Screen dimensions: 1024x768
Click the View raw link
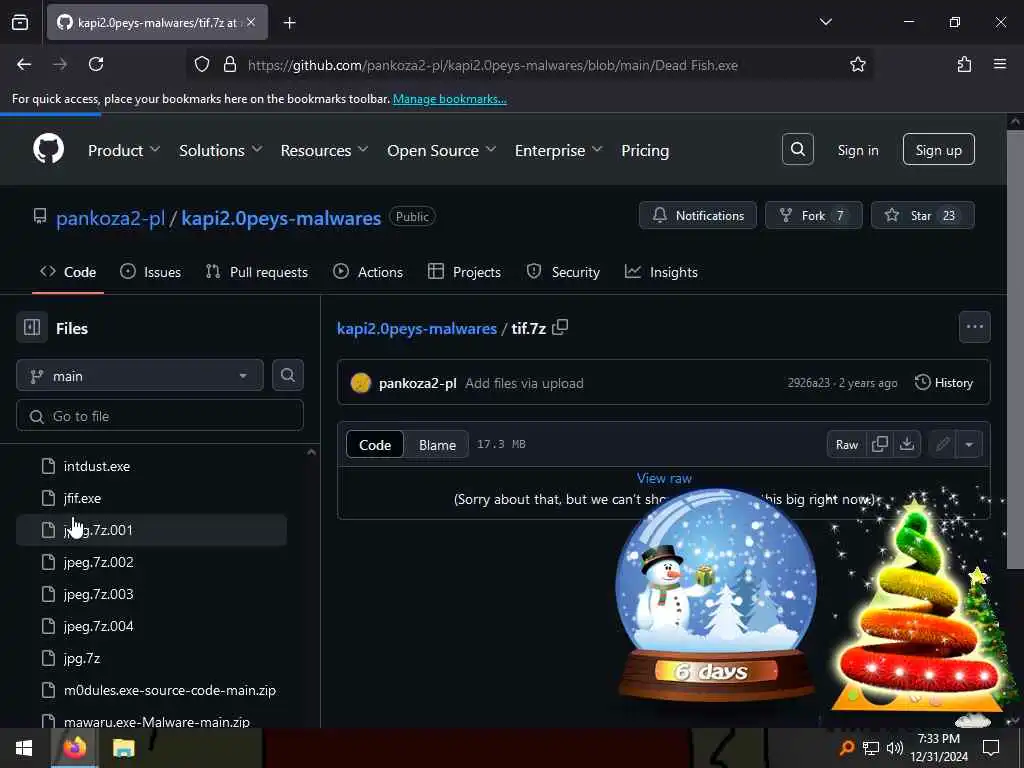pyautogui.click(x=664, y=478)
